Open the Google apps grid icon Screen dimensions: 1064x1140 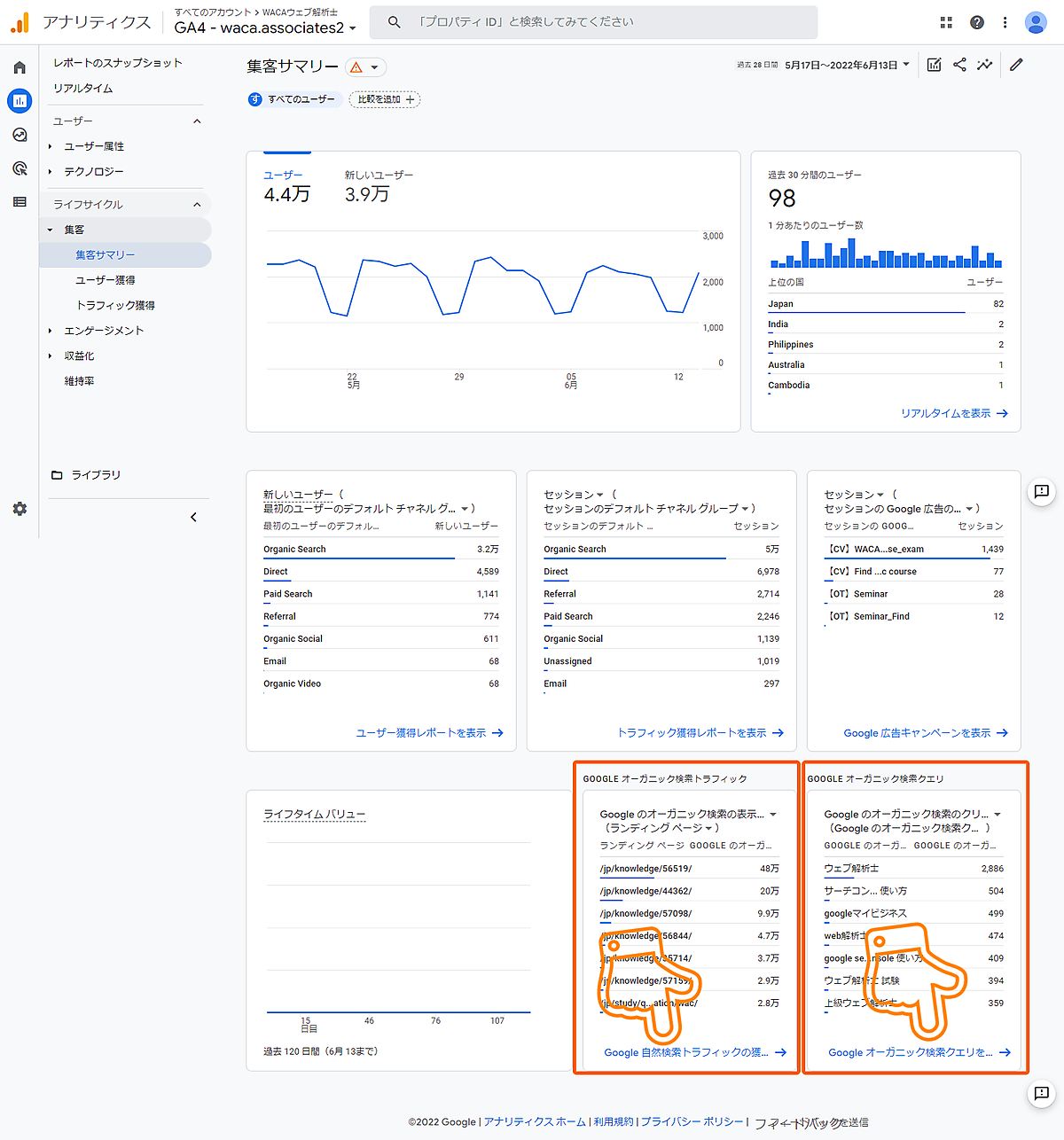pyautogui.click(x=946, y=22)
